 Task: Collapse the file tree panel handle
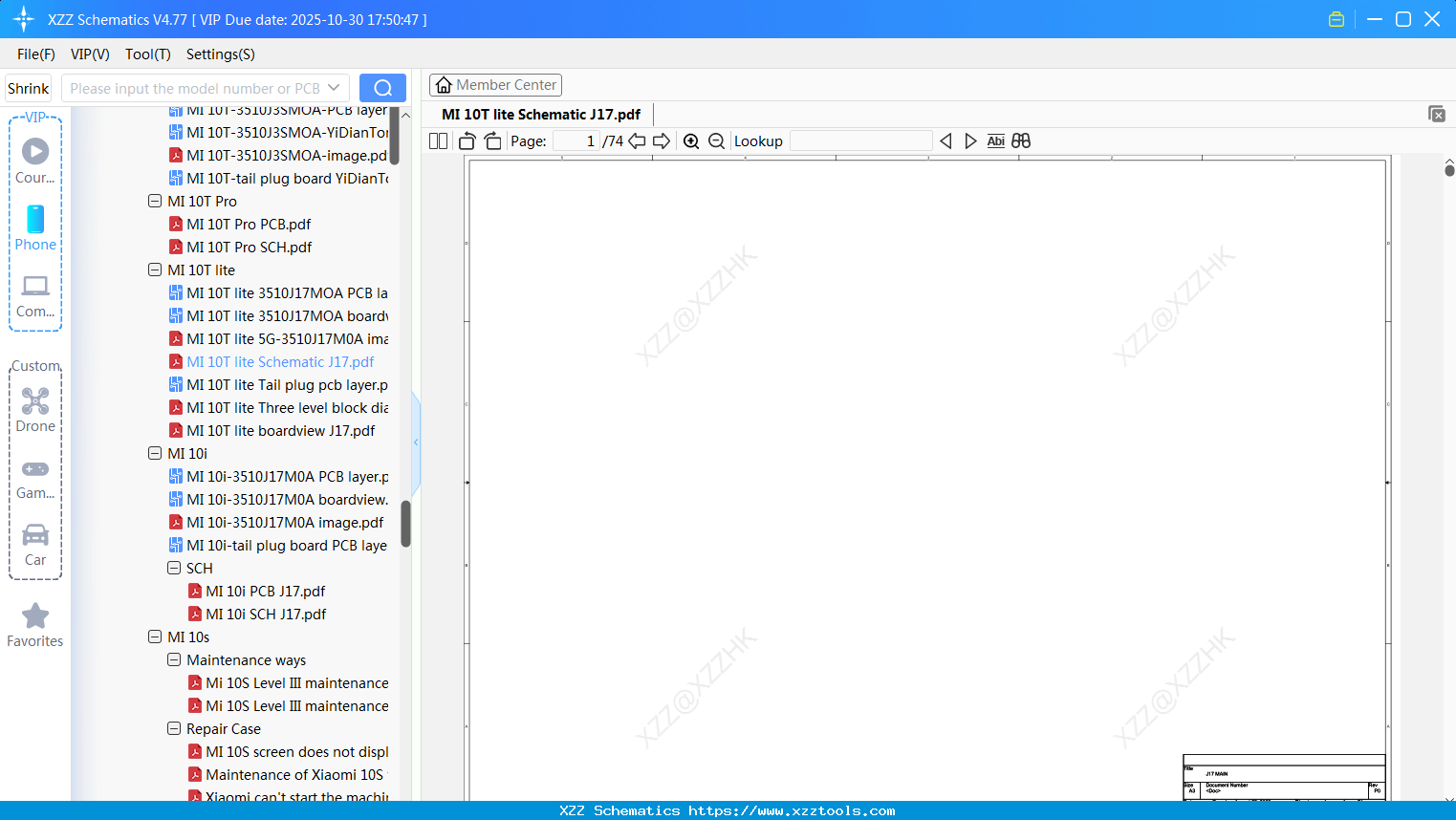click(416, 442)
